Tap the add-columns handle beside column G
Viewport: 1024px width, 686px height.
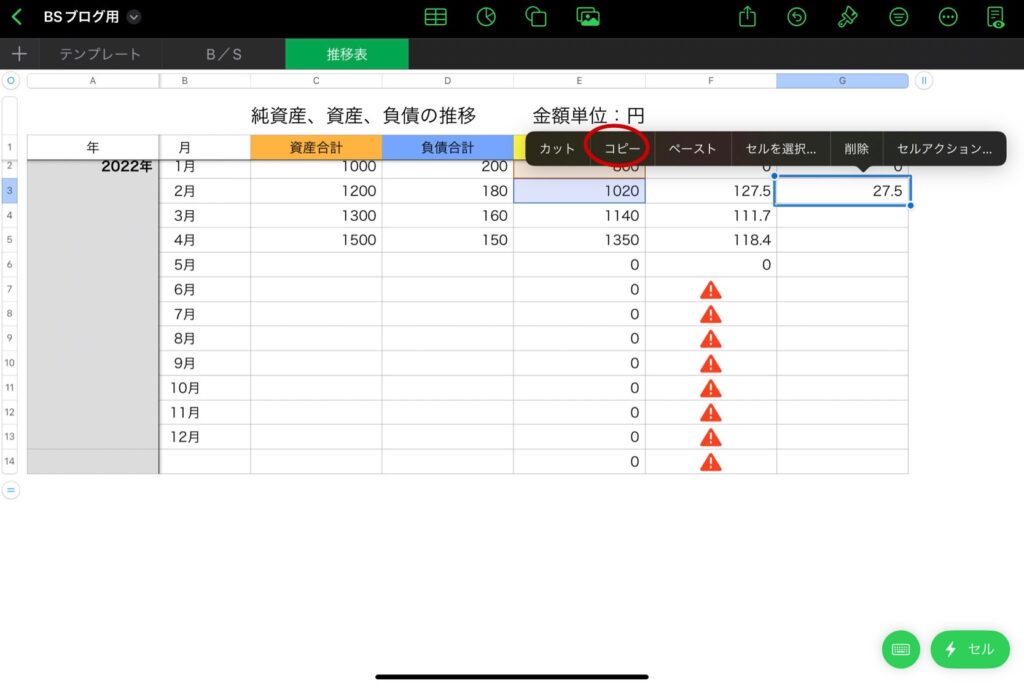[923, 80]
